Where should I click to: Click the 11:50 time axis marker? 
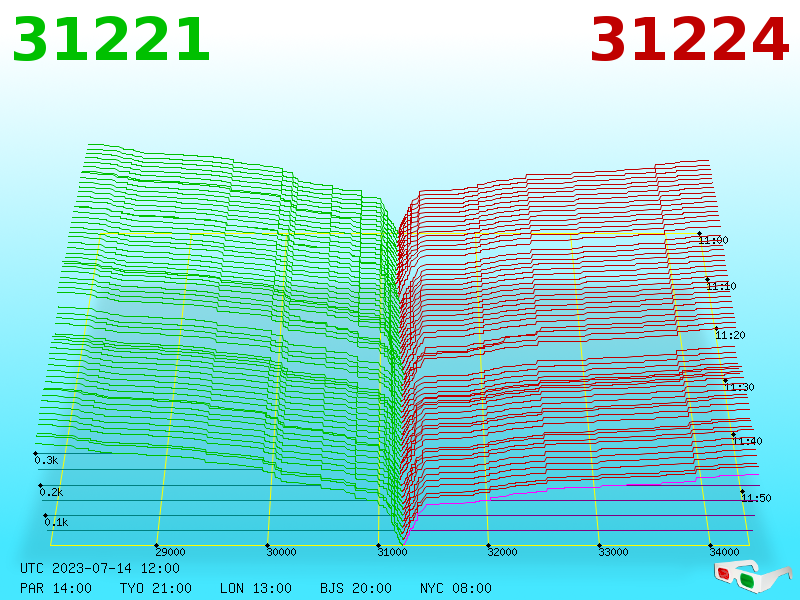tap(756, 498)
